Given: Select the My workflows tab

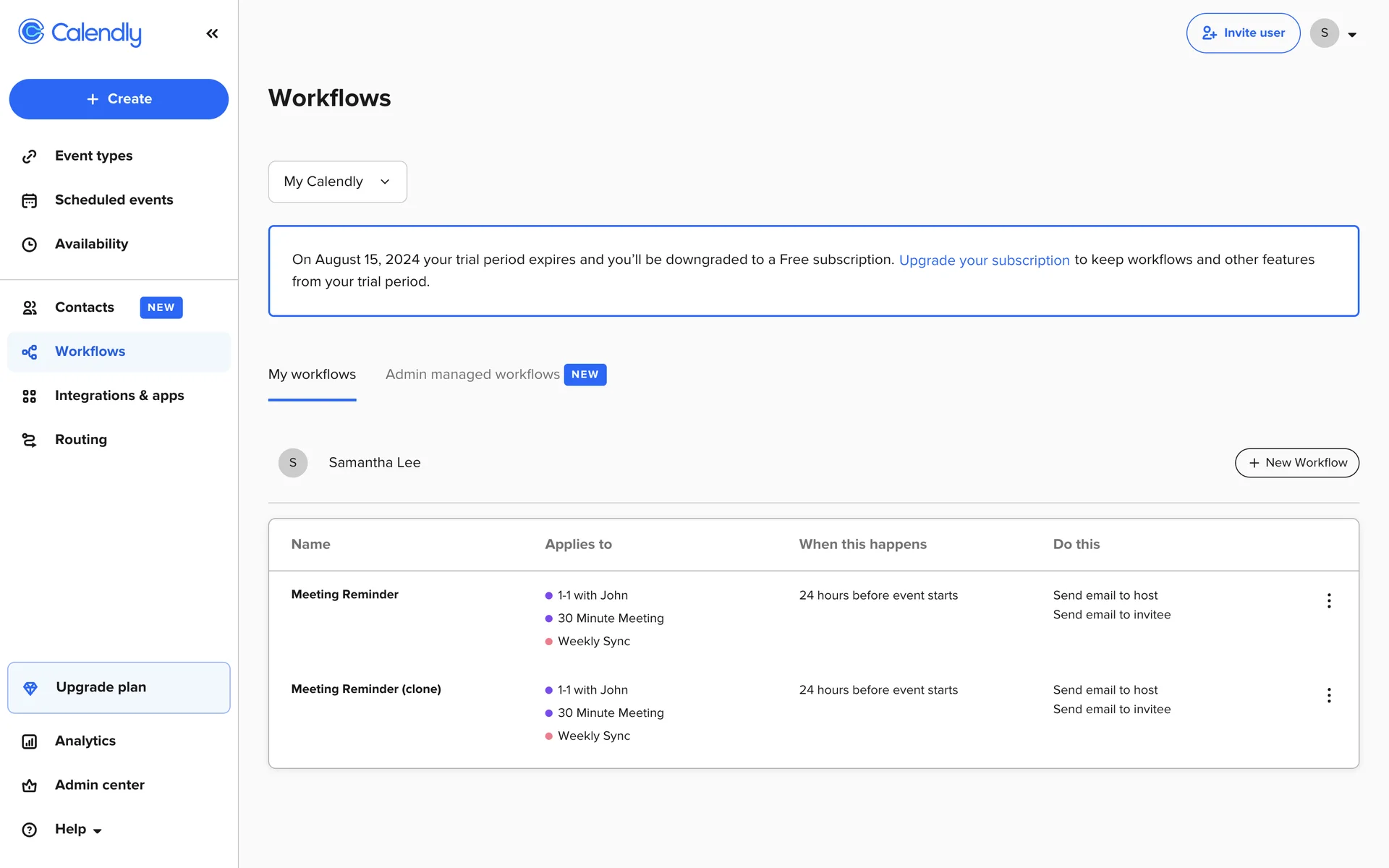Looking at the screenshot, I should pyautogui.click(x=312, y=375).
